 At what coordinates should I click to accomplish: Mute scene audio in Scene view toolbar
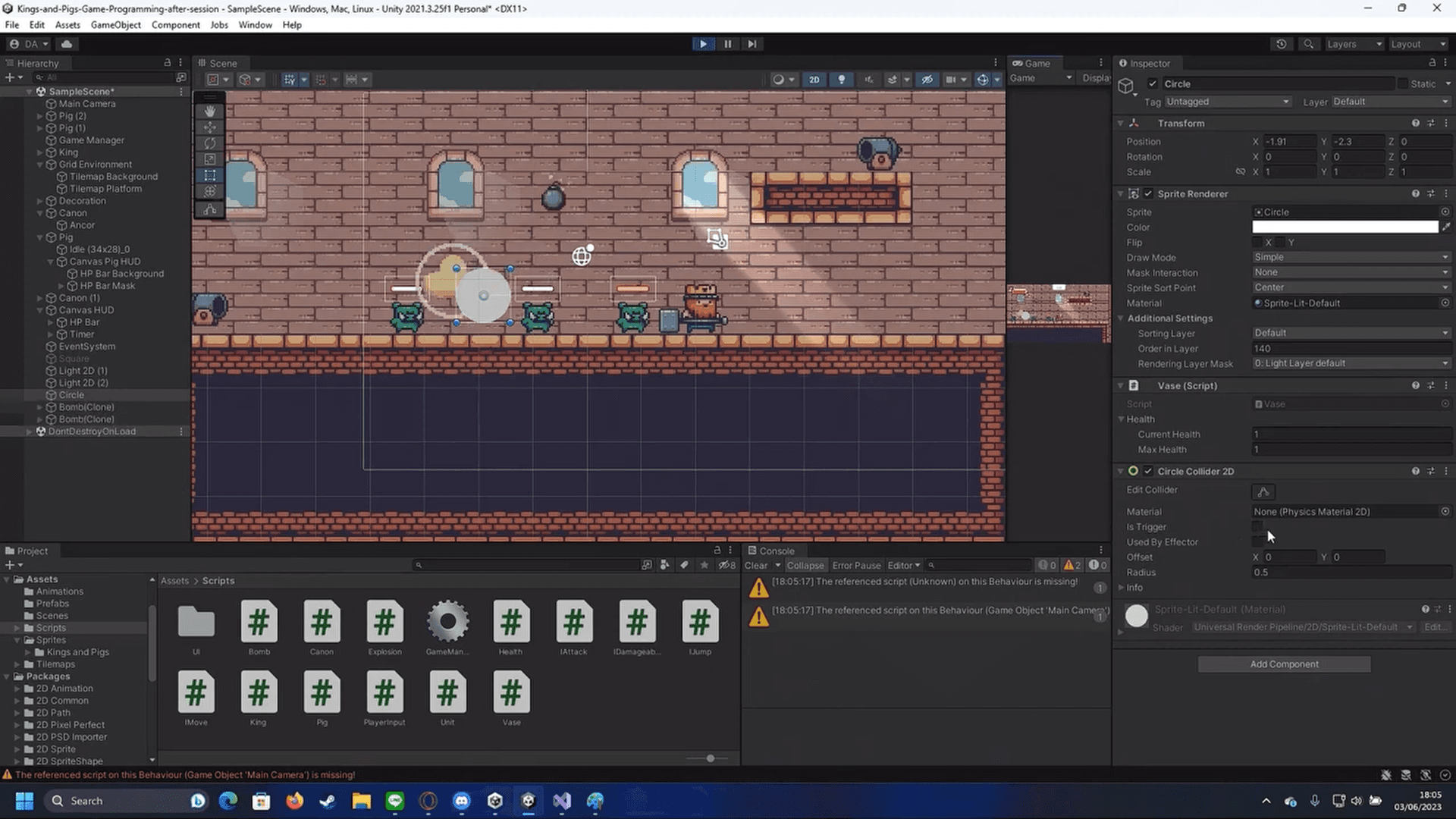click(x=869, y=79)
